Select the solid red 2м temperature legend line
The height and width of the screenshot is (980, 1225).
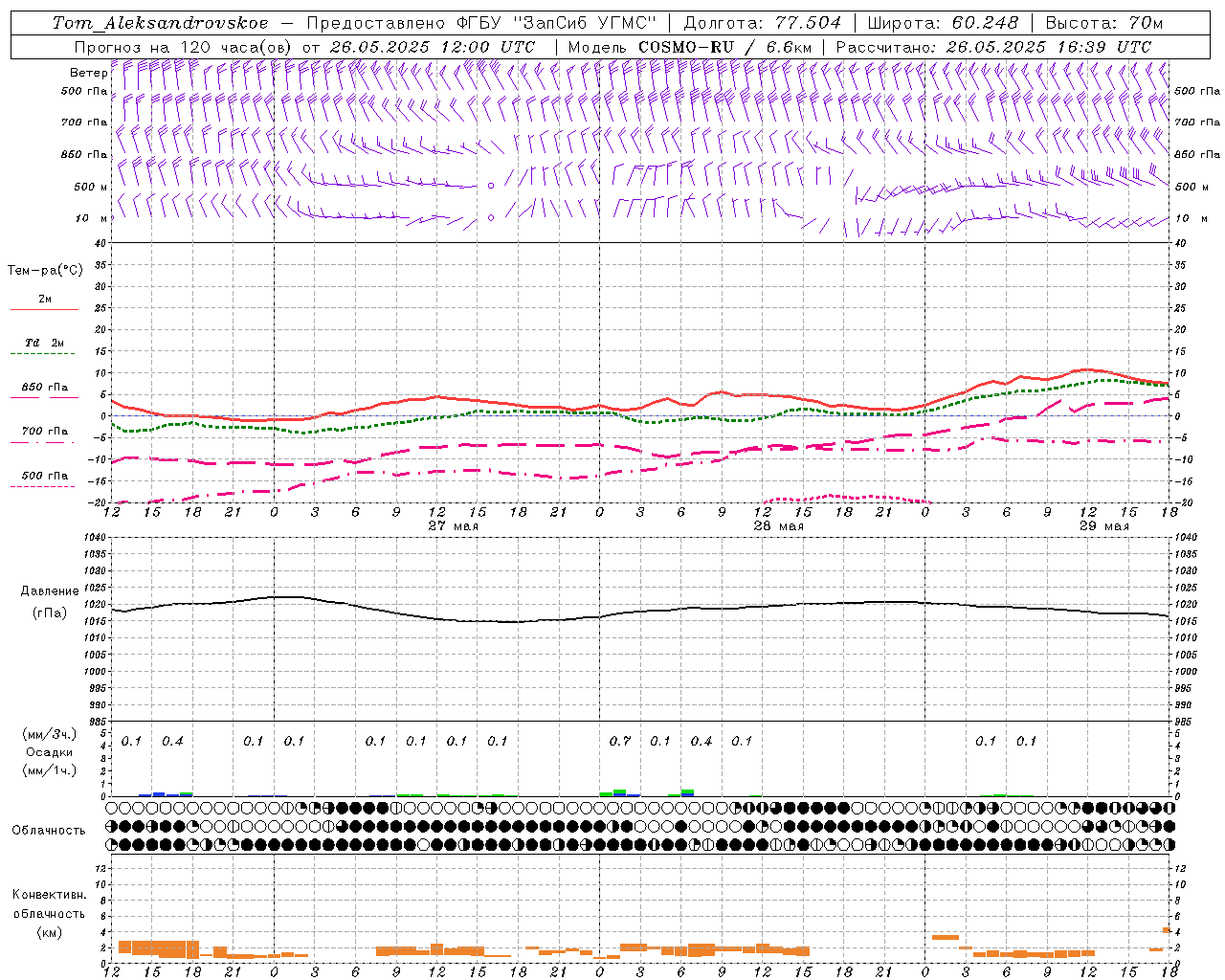click(44, 310)
